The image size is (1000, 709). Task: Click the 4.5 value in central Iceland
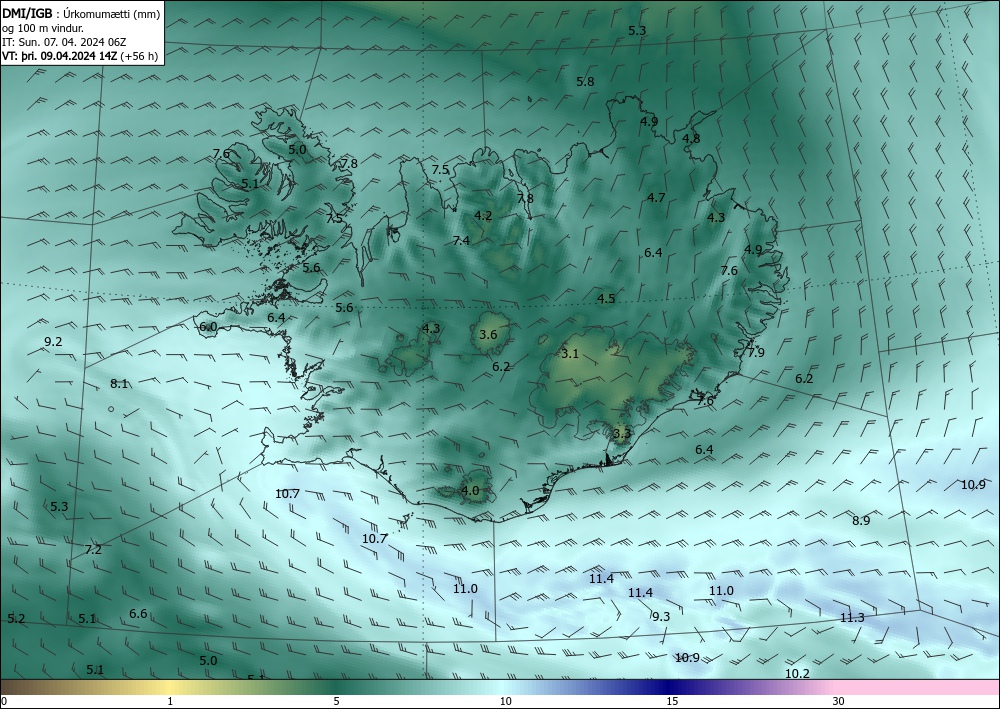pyautogui.click(x=606, y=298)
